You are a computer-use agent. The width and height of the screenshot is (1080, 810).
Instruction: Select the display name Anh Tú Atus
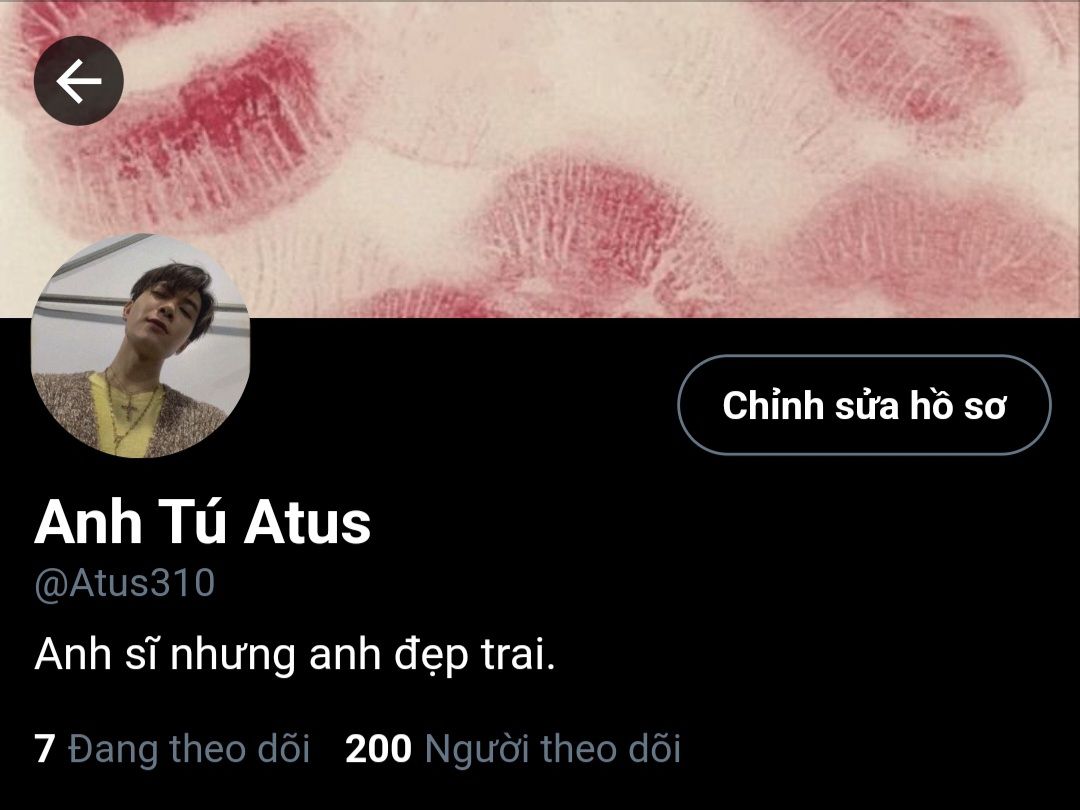202,522
